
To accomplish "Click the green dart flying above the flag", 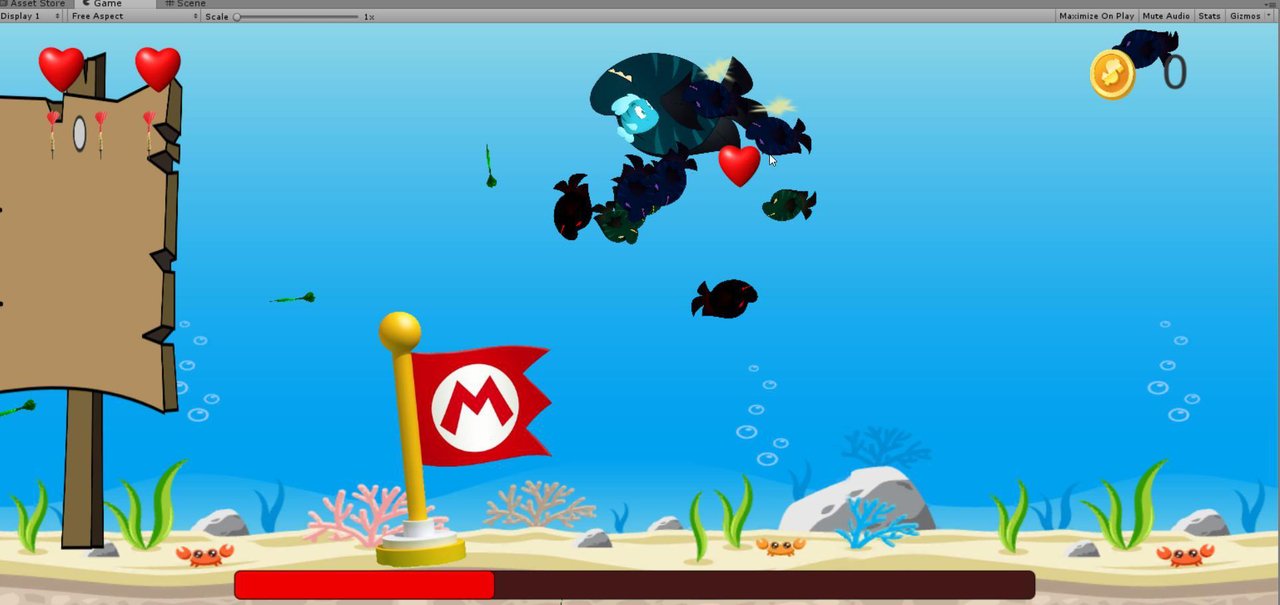I will (x=292, y=298).
